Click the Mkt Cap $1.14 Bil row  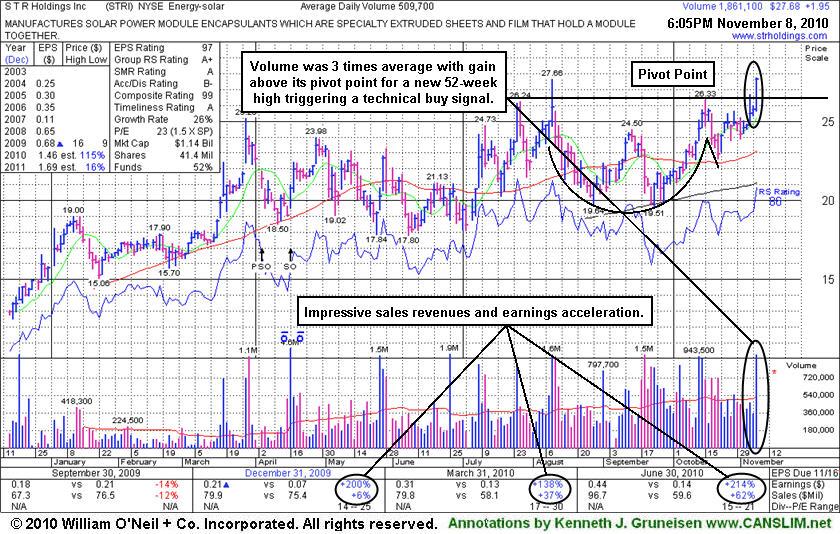click(x=163, y=143)
